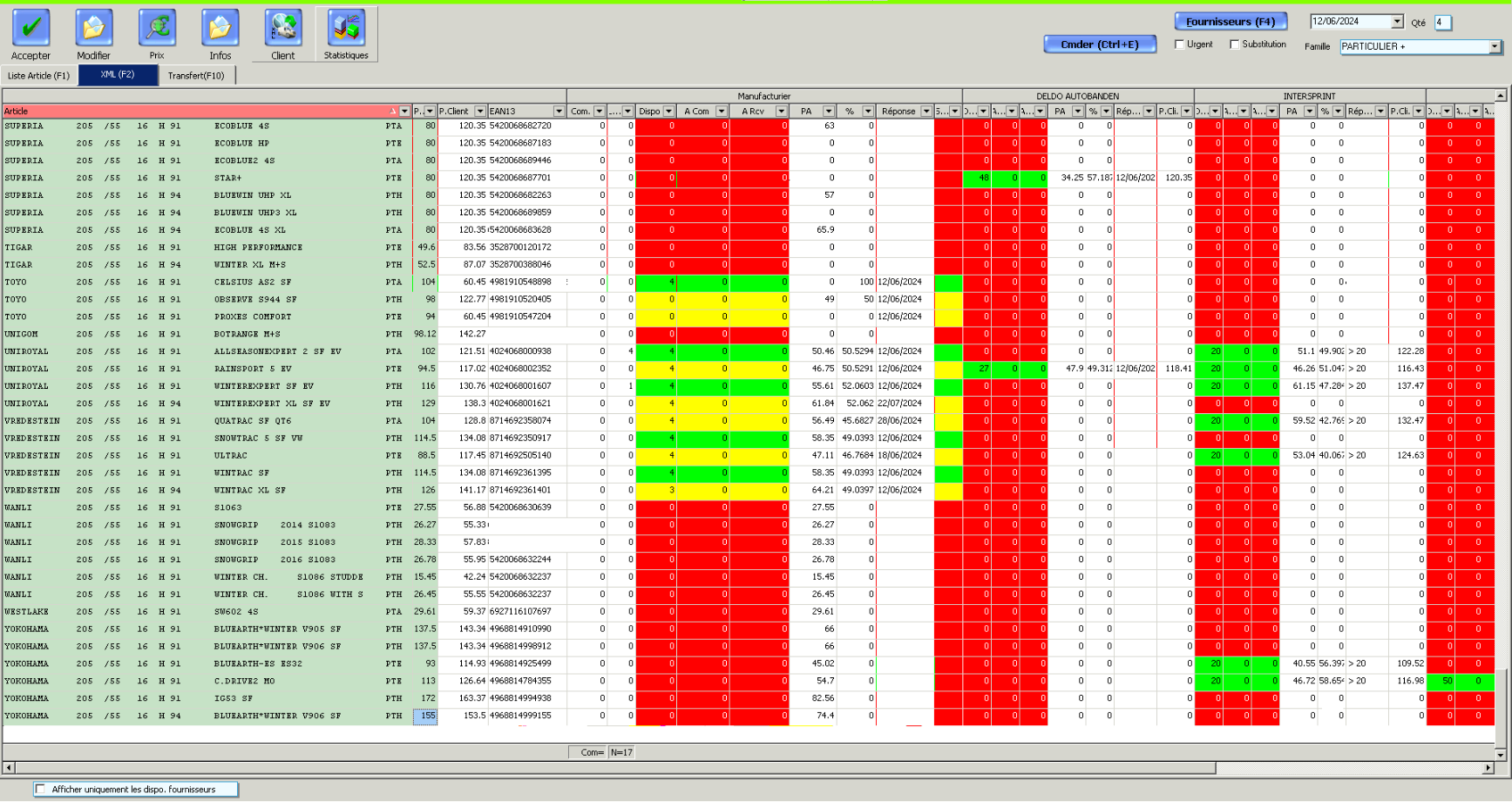Select the VREDESTEIN WINTRAC XL SF row
Screen dimensions: 1512x802
[749, 490]
